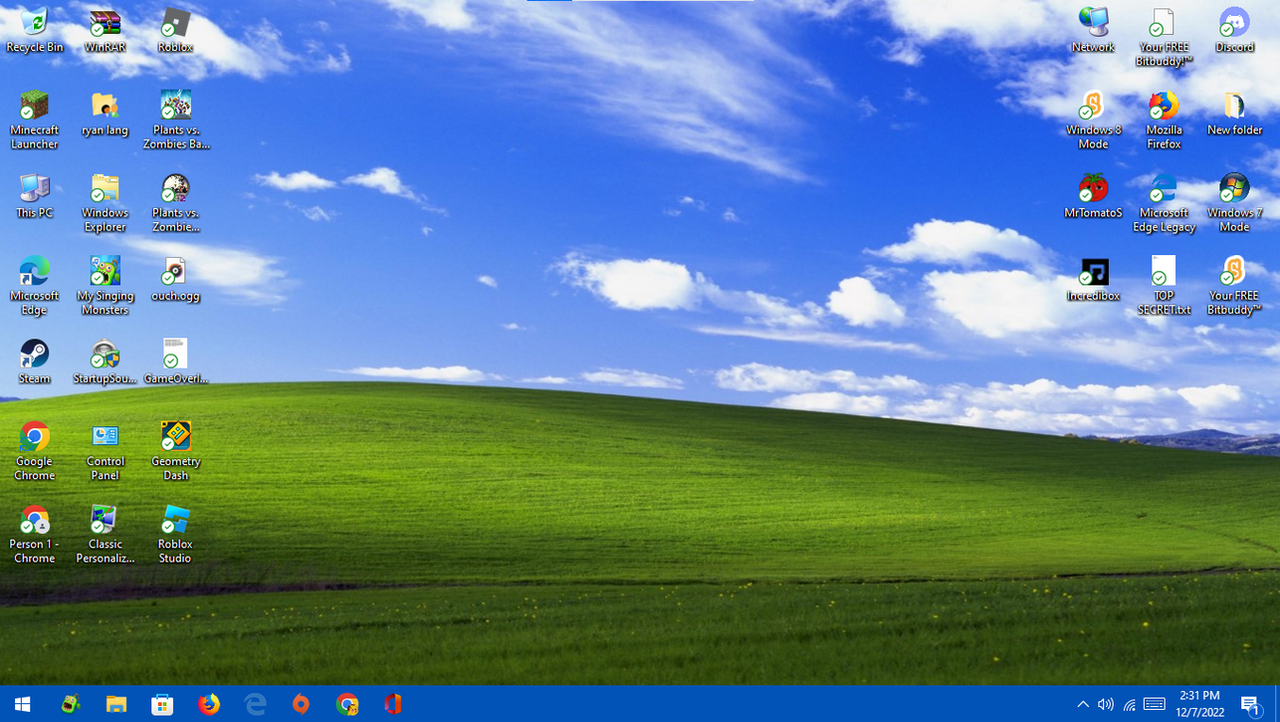Viewport: 1280px width, 722px height.
Task: Select the Incredibox desktop shortcut
Action: point(1093,279)
